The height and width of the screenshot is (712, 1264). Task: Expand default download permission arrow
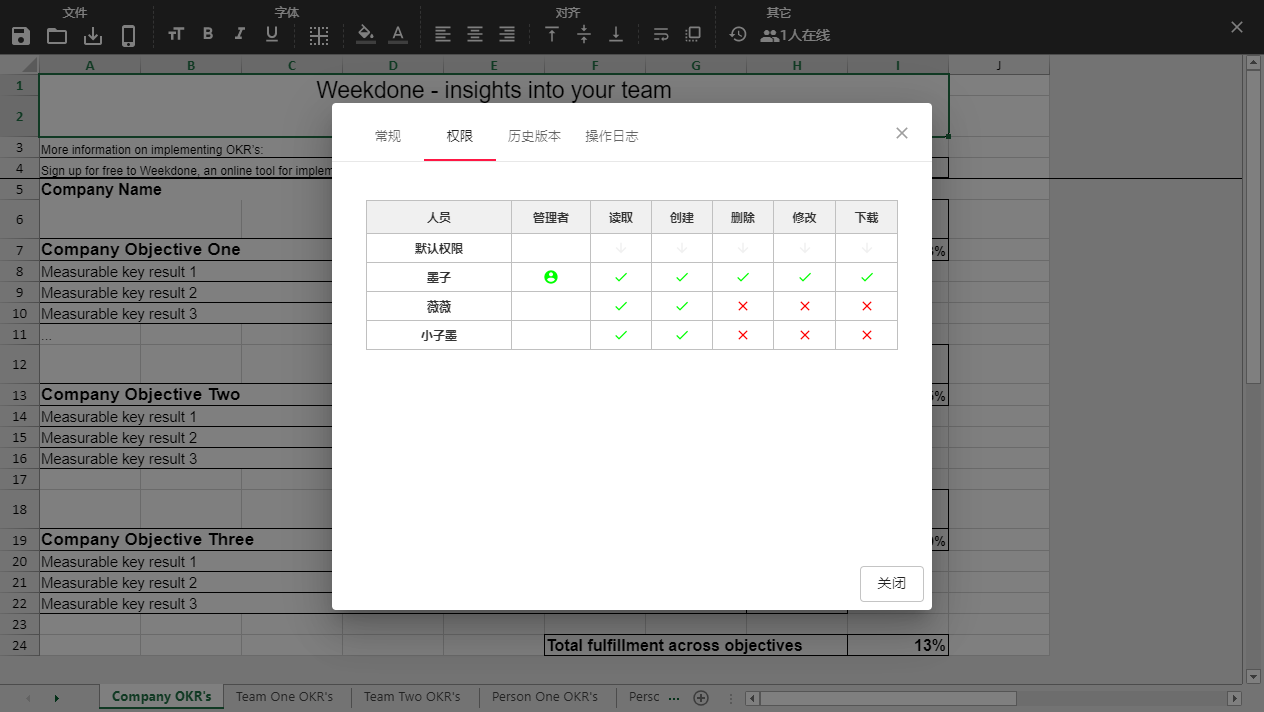pyautogui.click(x=866, y=248)
